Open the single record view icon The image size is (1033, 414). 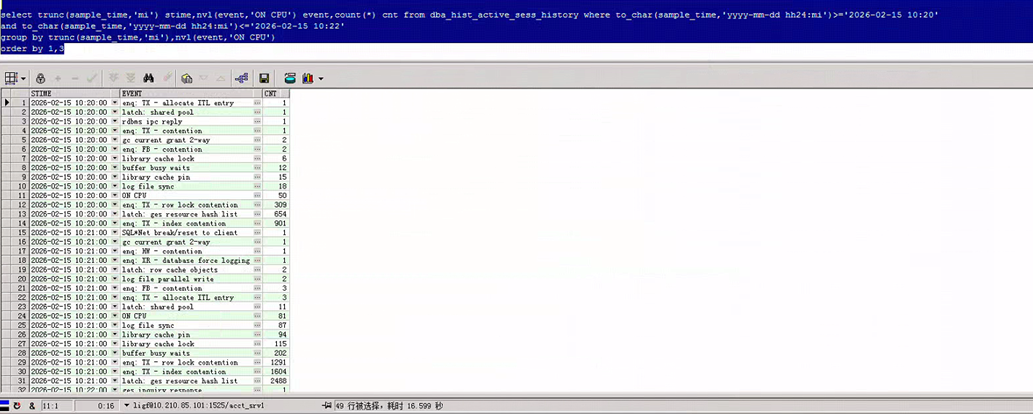pos(186,78)
